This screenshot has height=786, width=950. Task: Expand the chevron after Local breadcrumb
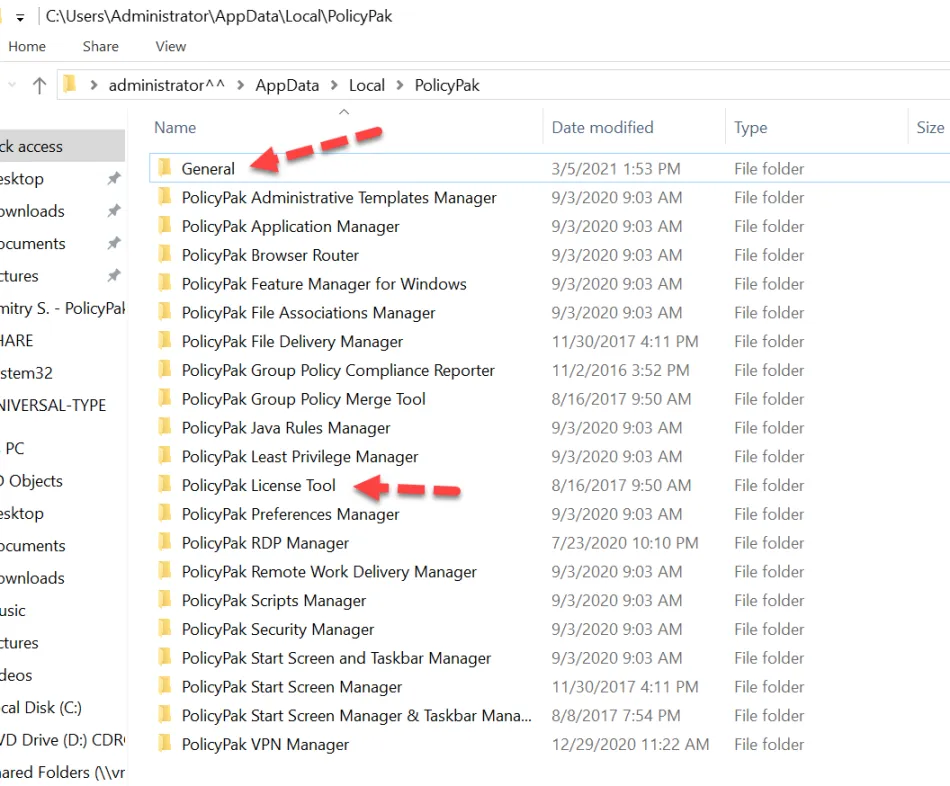coord(400,85)
